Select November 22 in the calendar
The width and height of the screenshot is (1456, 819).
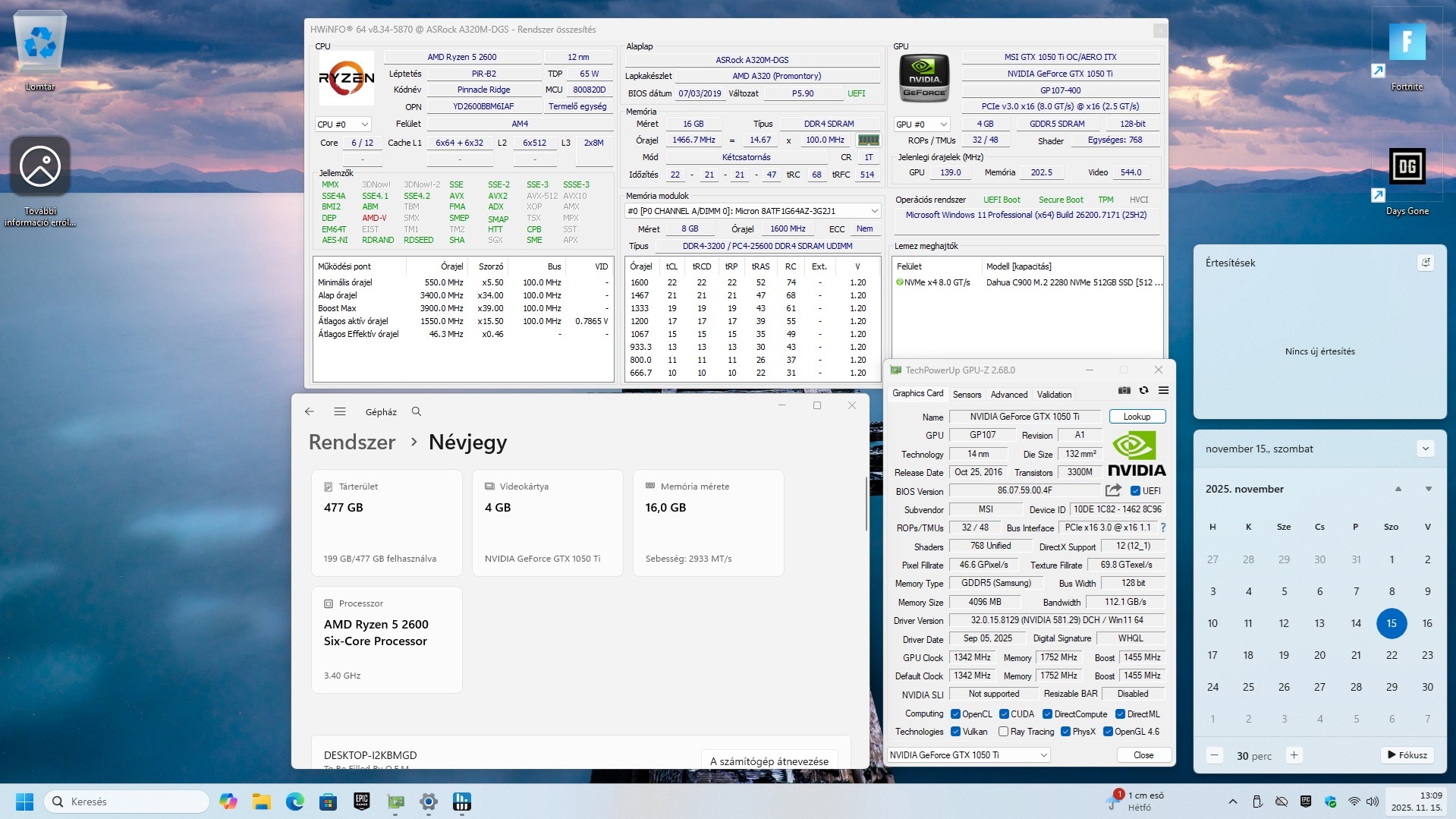[x=1391, y=655]
